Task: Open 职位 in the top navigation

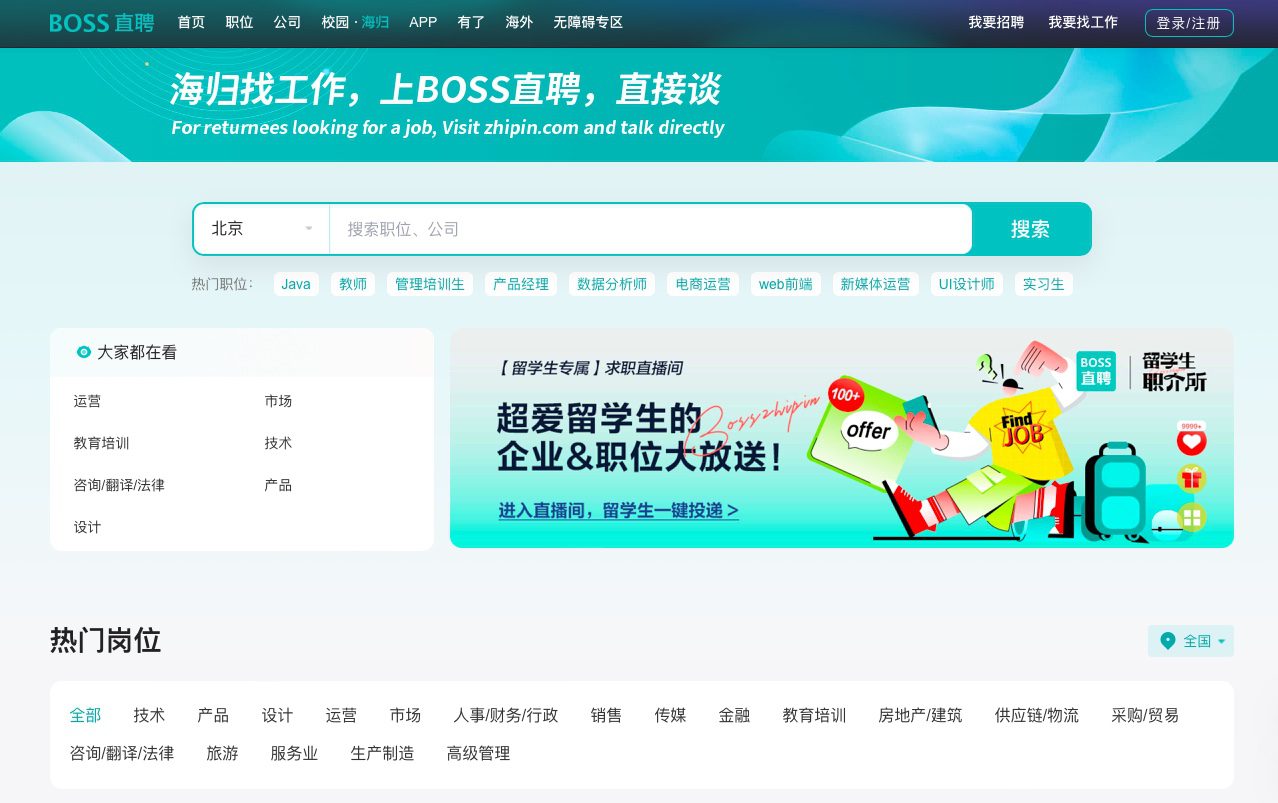Action: coord(239,22)
